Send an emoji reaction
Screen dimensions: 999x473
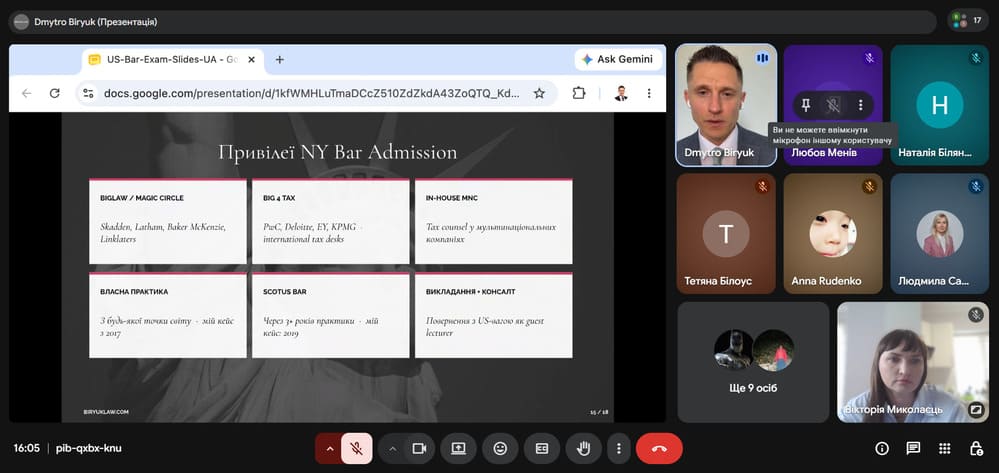click(500, 449)
